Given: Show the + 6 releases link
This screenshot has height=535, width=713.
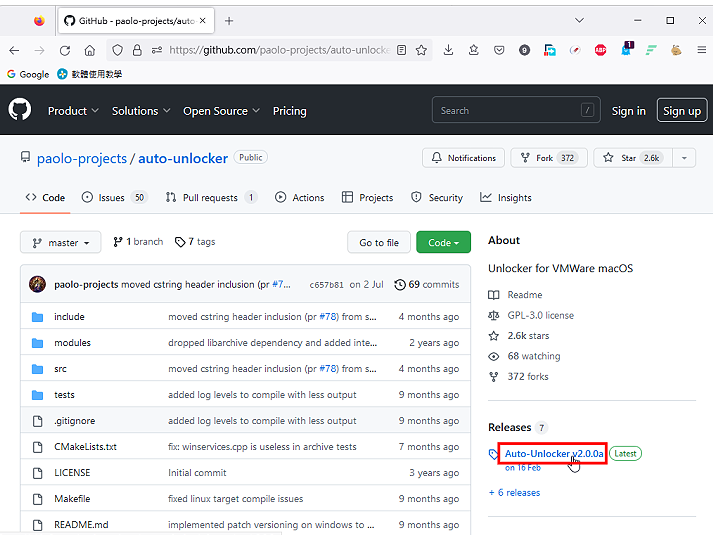Looking at the screenshot, I should point(514,492).
